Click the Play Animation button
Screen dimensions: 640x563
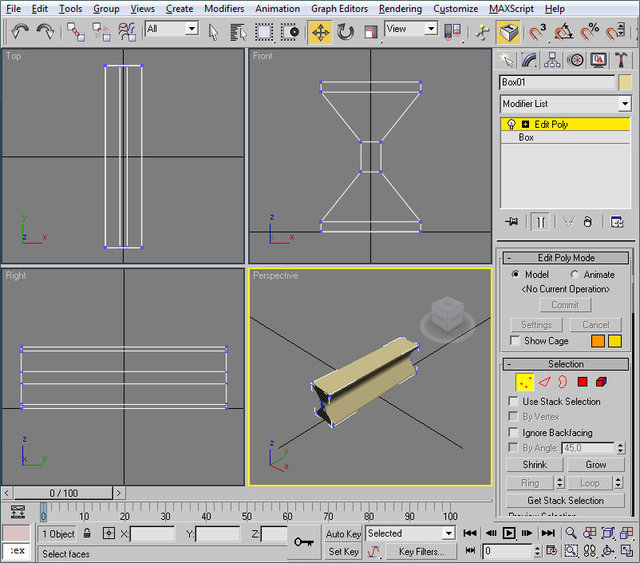(509, 534)
